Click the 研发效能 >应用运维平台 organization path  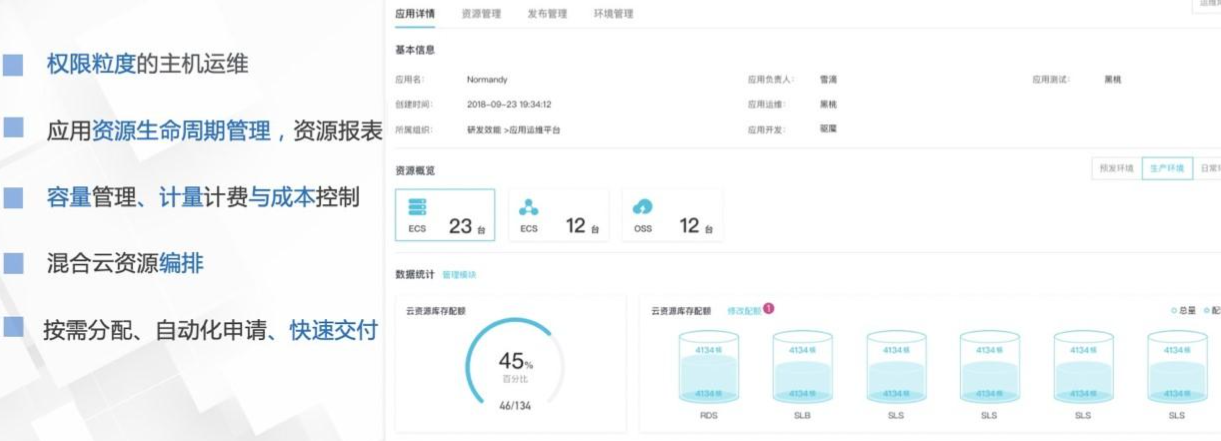[x=513, y=130]
